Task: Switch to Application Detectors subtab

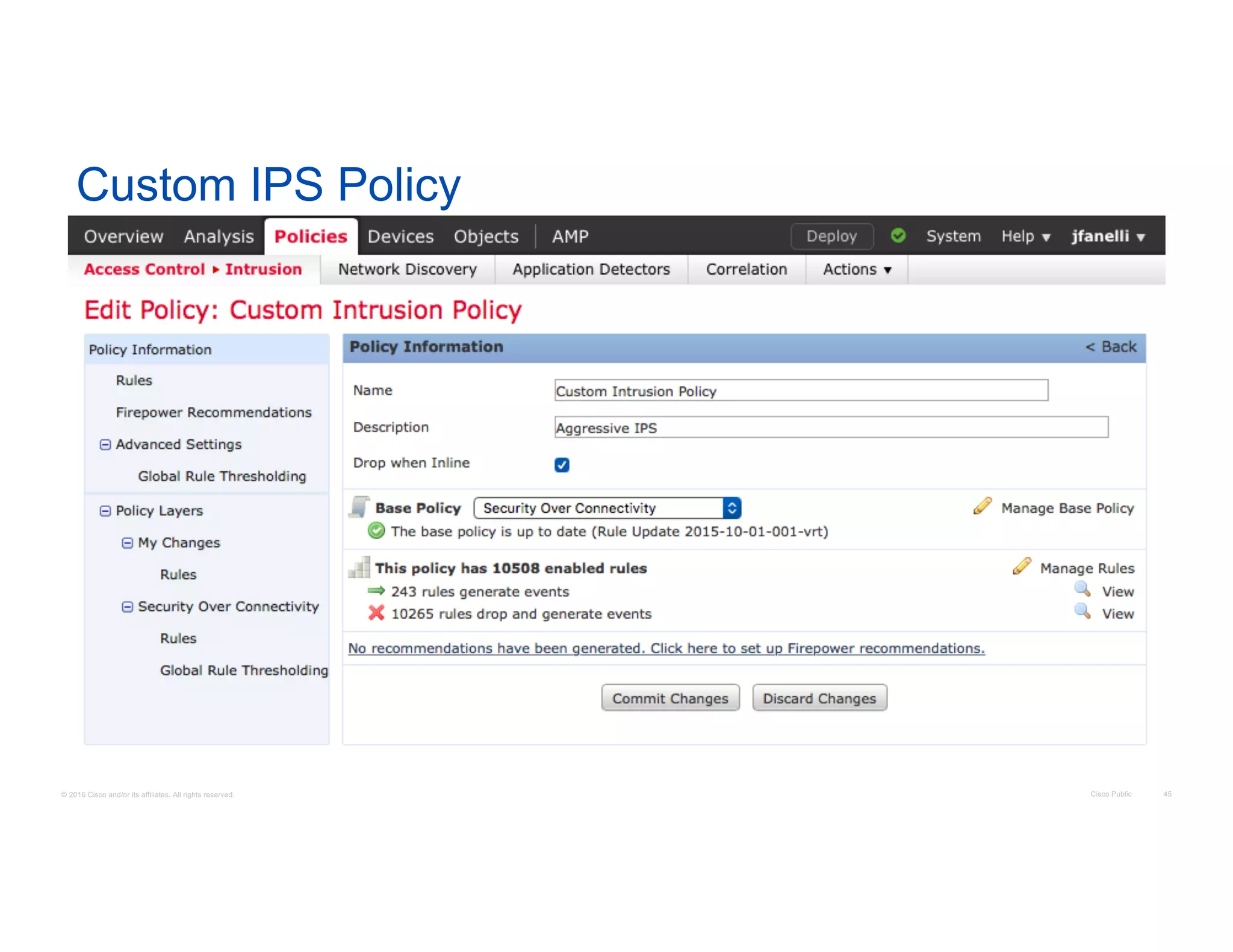Action: click(x=591, y=270)
